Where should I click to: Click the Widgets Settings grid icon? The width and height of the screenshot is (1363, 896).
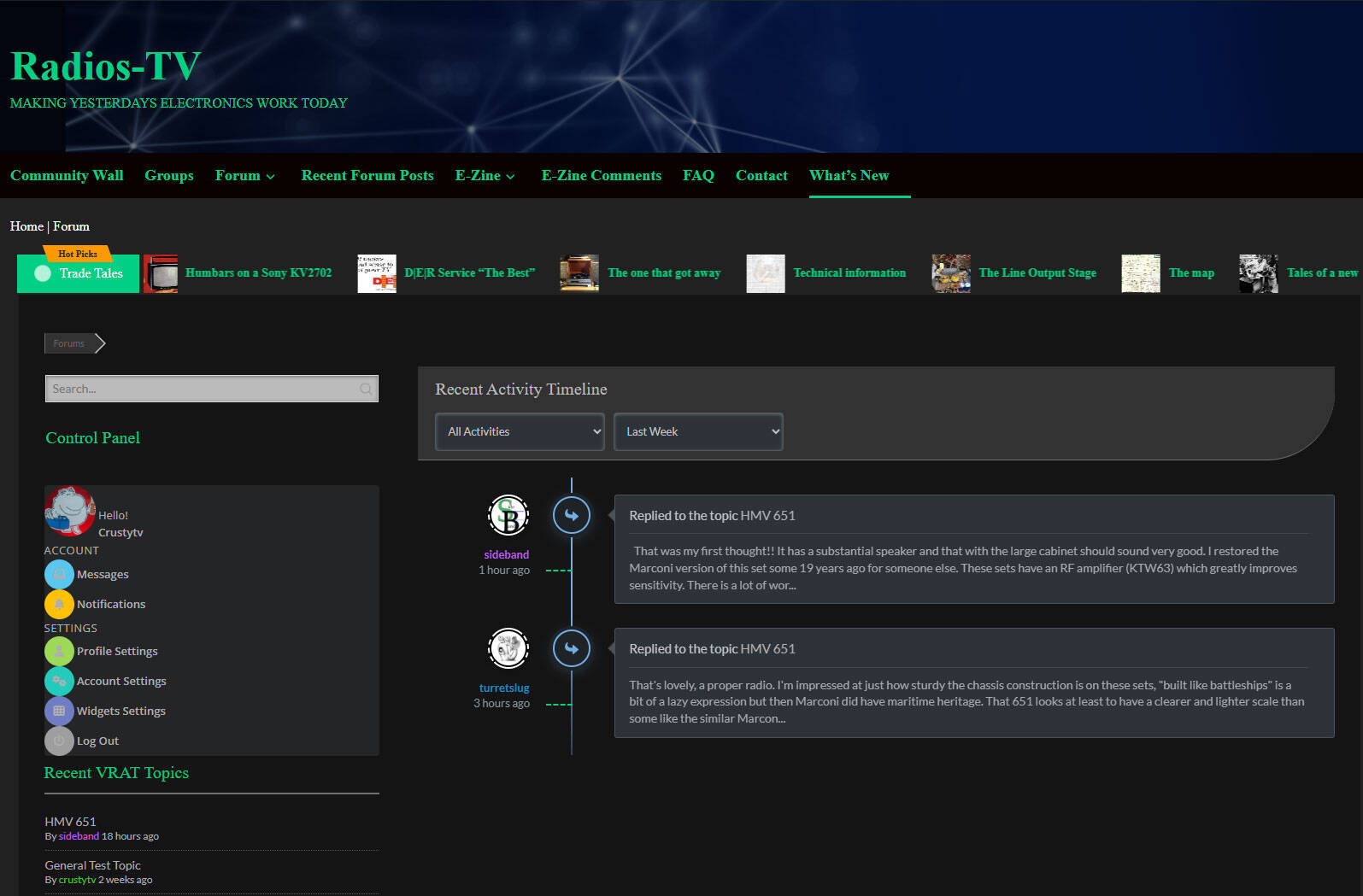tap(59, 711)
